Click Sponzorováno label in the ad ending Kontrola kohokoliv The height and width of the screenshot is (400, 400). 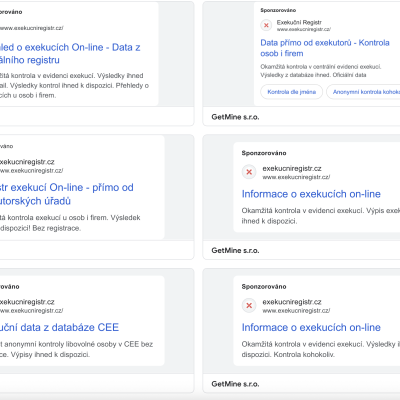pyautogui.click(x=264, y=286)
